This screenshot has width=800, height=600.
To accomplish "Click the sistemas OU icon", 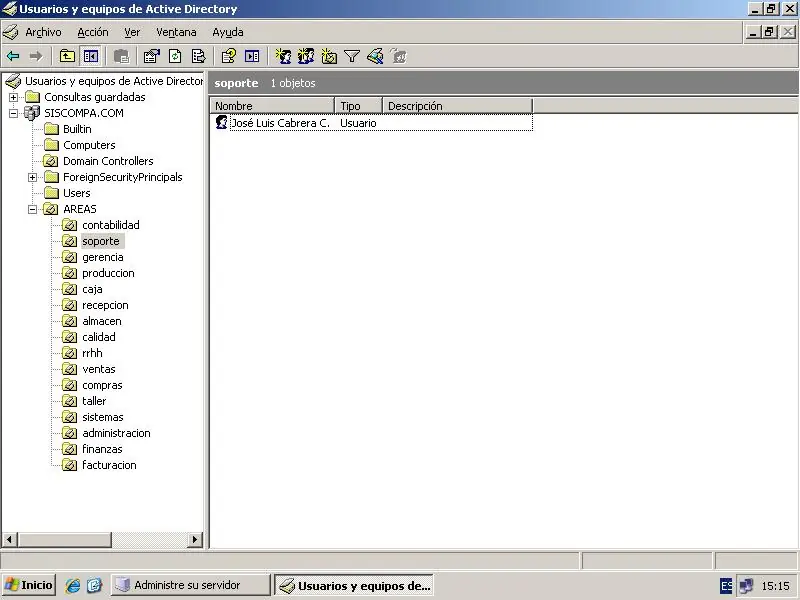I will click(x=69, y=417).
